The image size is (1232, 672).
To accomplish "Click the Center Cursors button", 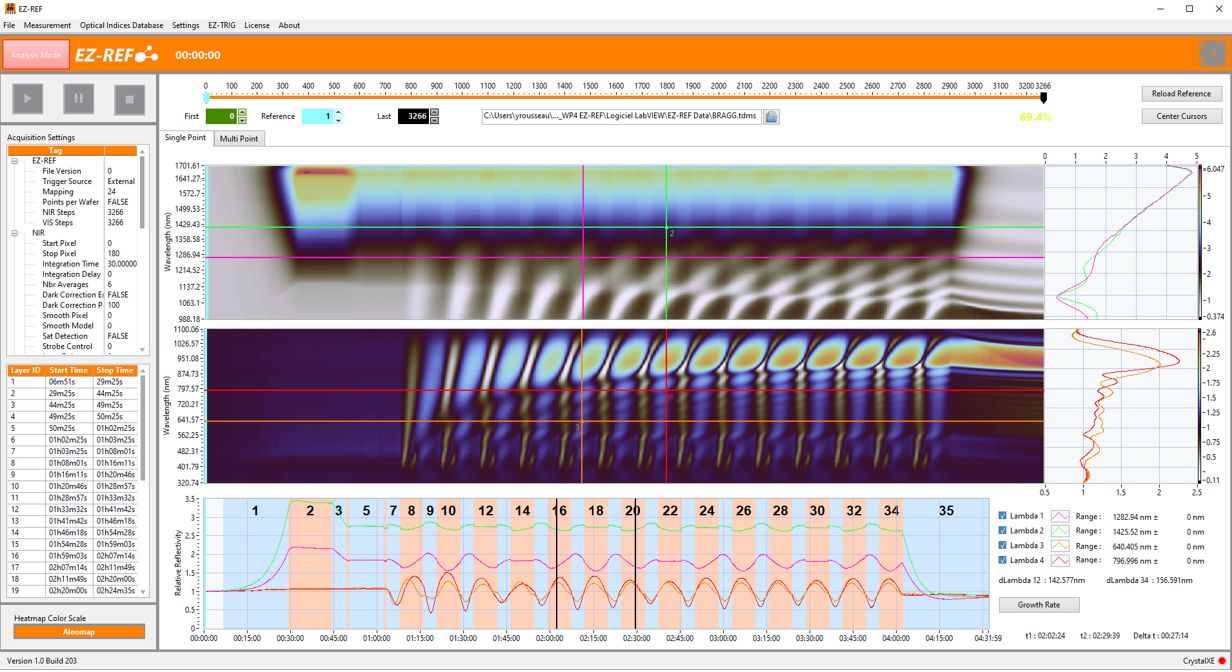I will point(1182,116).
